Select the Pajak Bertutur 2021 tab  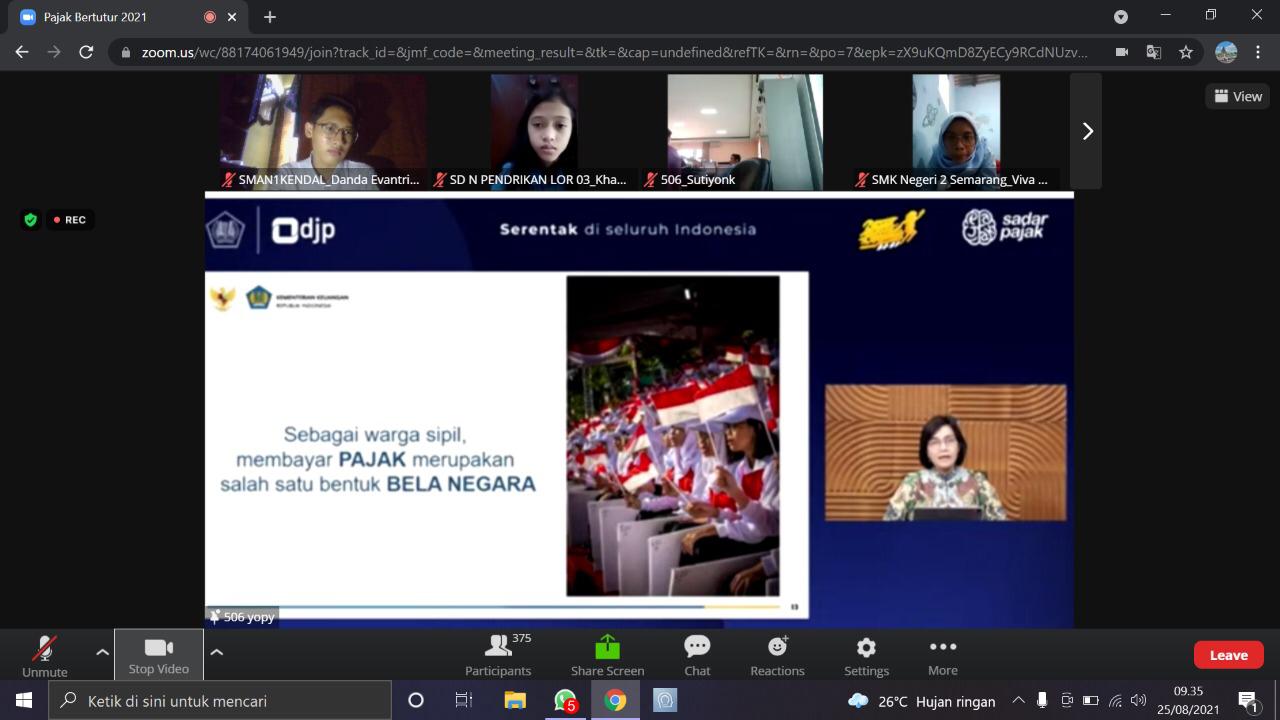click(110, 17)
